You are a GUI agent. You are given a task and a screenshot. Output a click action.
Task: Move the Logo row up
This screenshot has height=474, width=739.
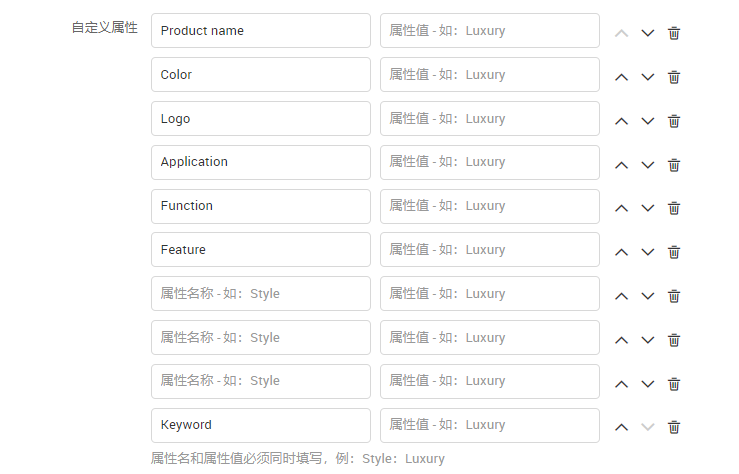click(622, 121)
